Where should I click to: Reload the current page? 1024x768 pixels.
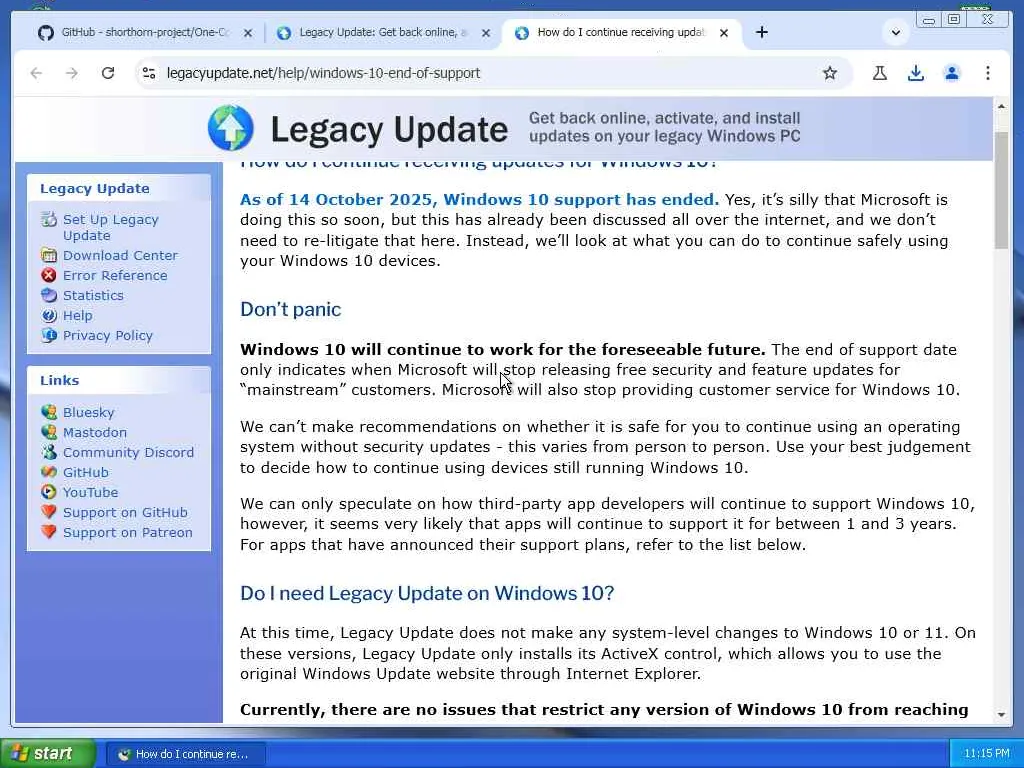tap(108, 73)
